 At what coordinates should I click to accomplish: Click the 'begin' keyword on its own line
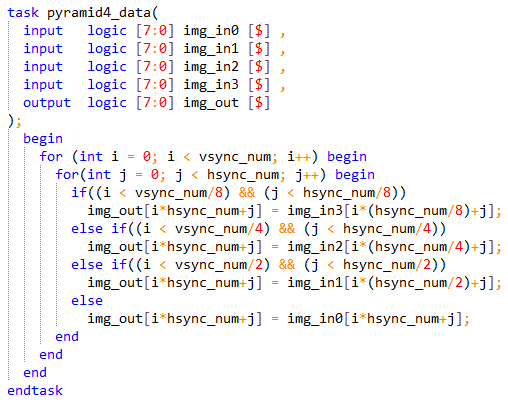[x=43, y=139]
